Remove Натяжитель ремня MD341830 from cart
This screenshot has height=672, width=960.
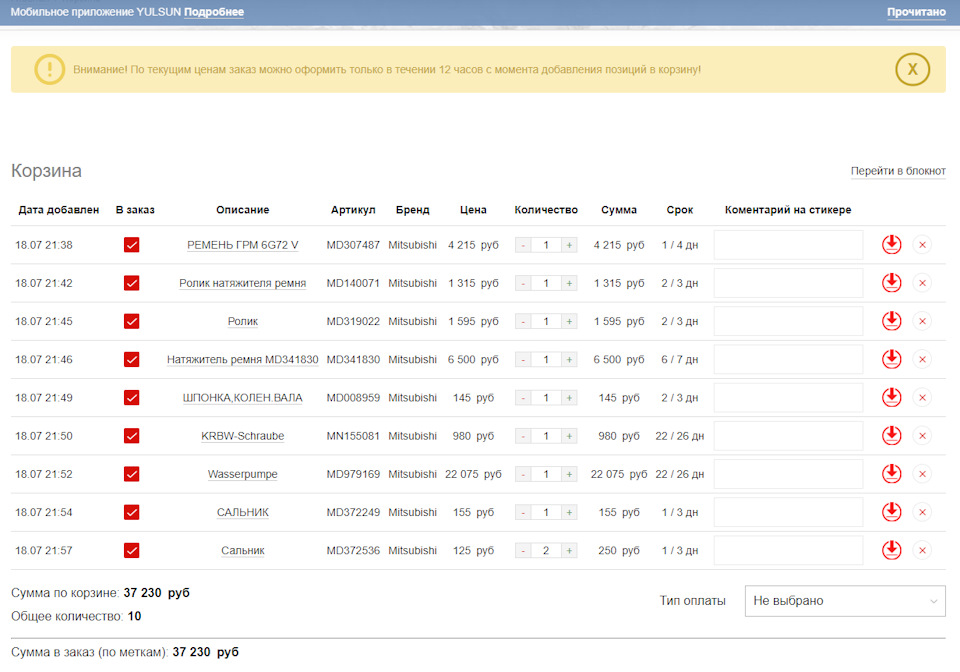pos(922,359)
